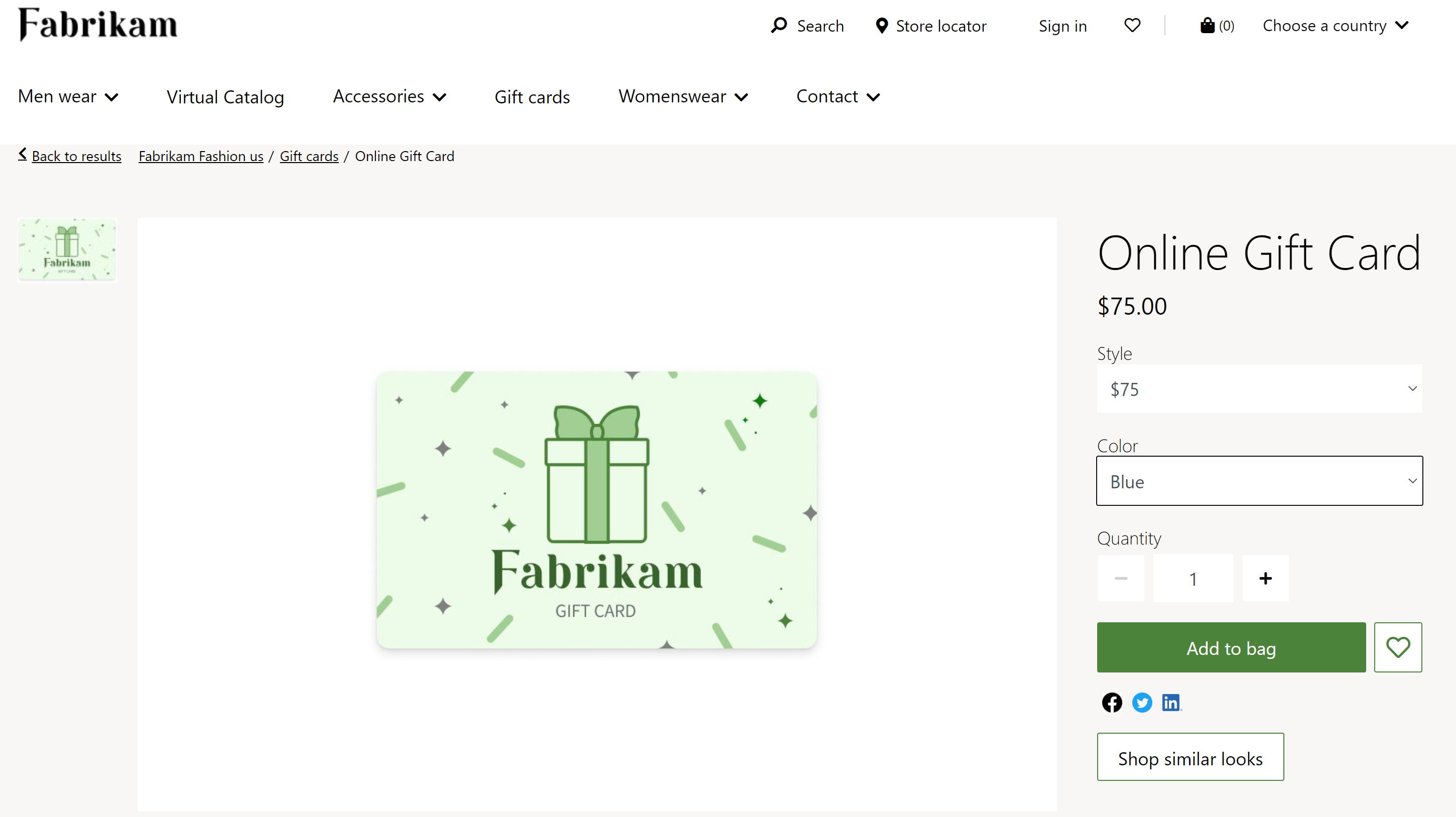This screenshot has height=817, width=1456.
Task: Click the Search icon in the header
Action: (x=777, y=25)
